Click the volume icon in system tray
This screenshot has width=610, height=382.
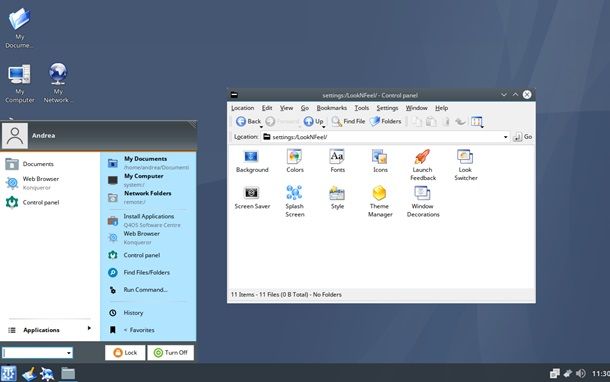tap(581, 373)
